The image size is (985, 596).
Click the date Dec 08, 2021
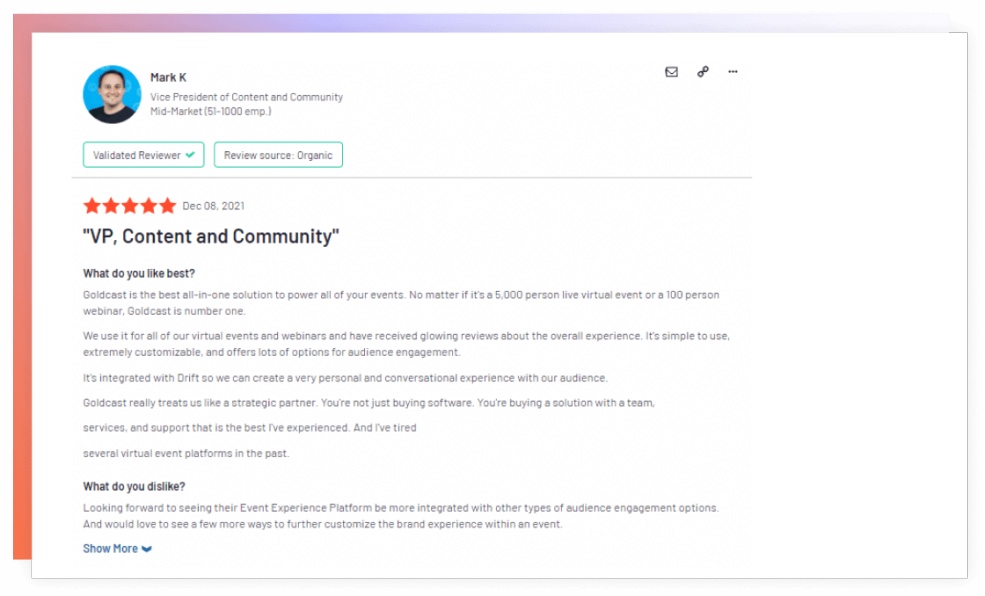point(213,205)
